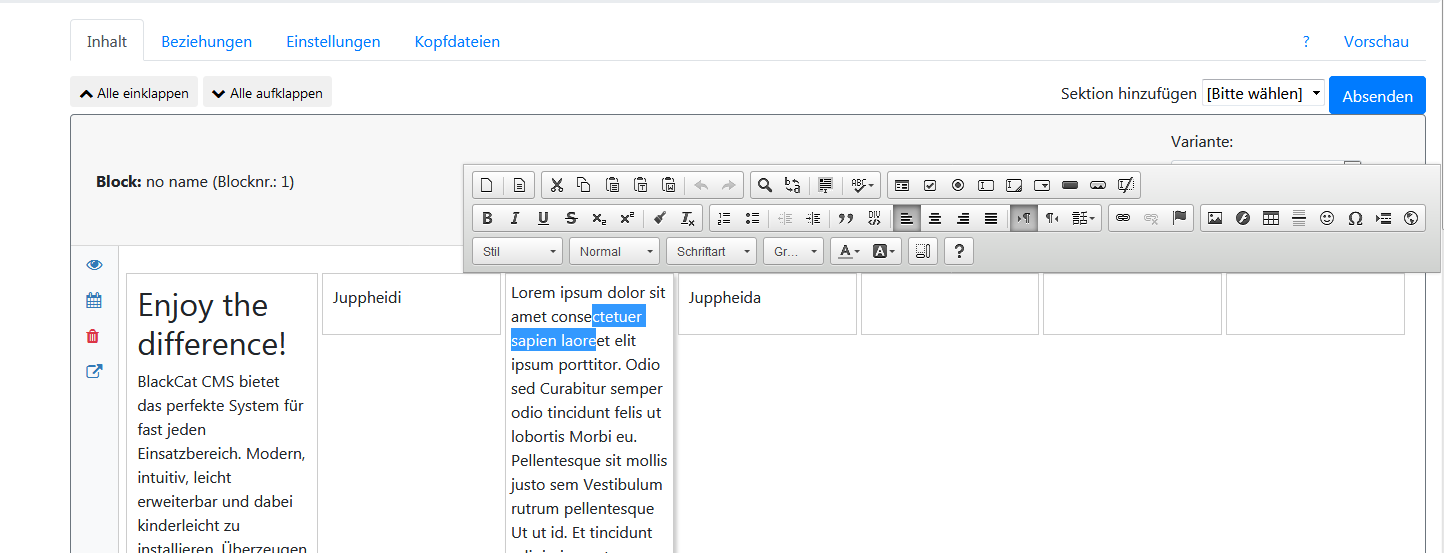Open the language selection dropdown
The image size is (1444, 553).
click(x=1084, y=218)
